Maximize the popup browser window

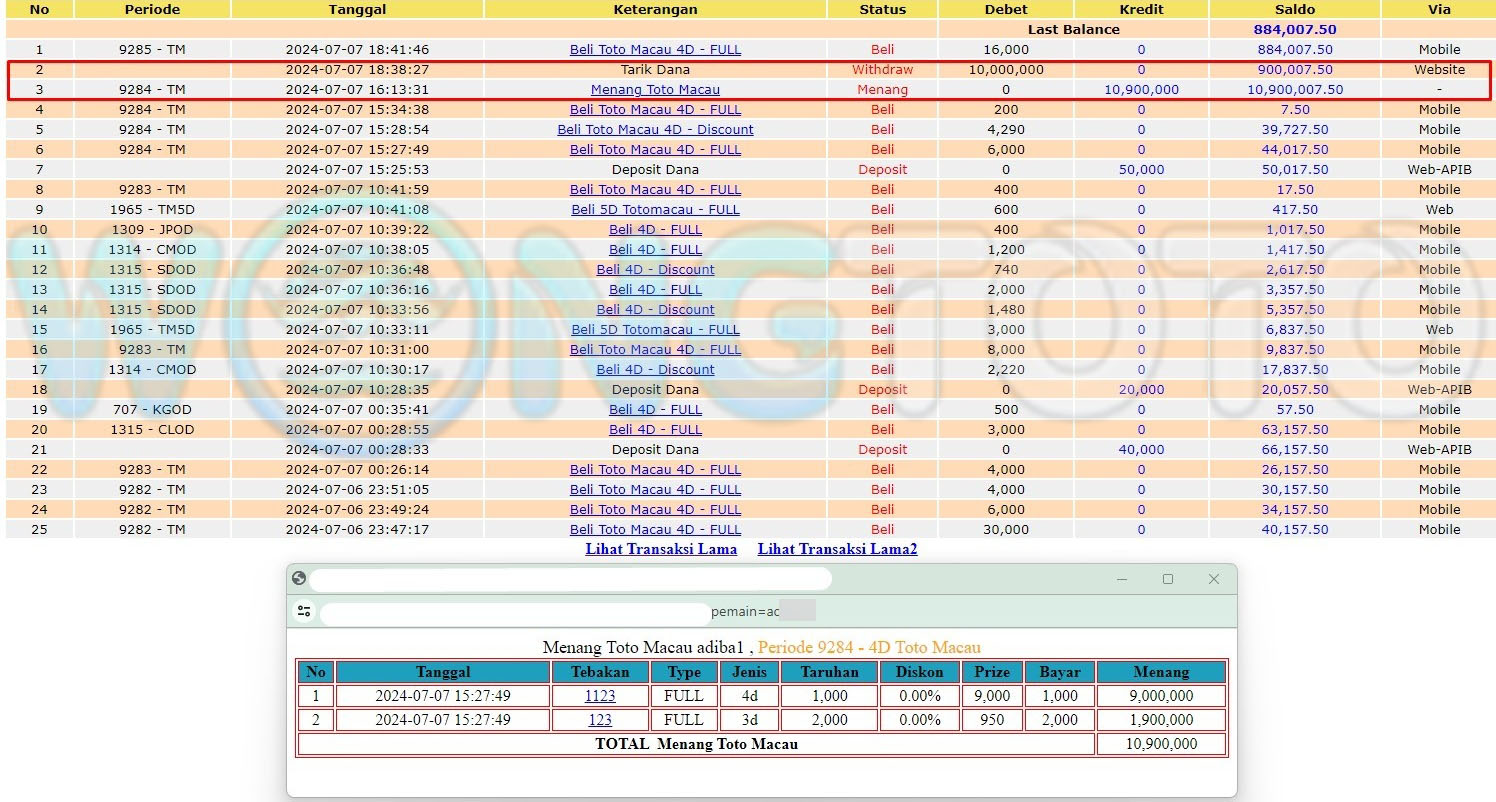1167,579
